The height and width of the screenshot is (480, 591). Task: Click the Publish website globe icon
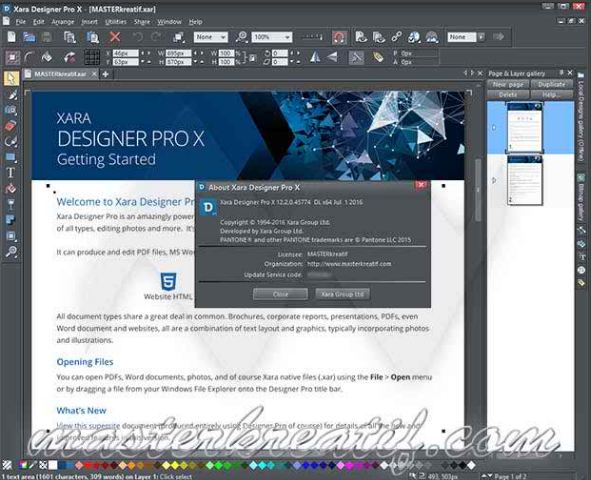click(414, 37)
